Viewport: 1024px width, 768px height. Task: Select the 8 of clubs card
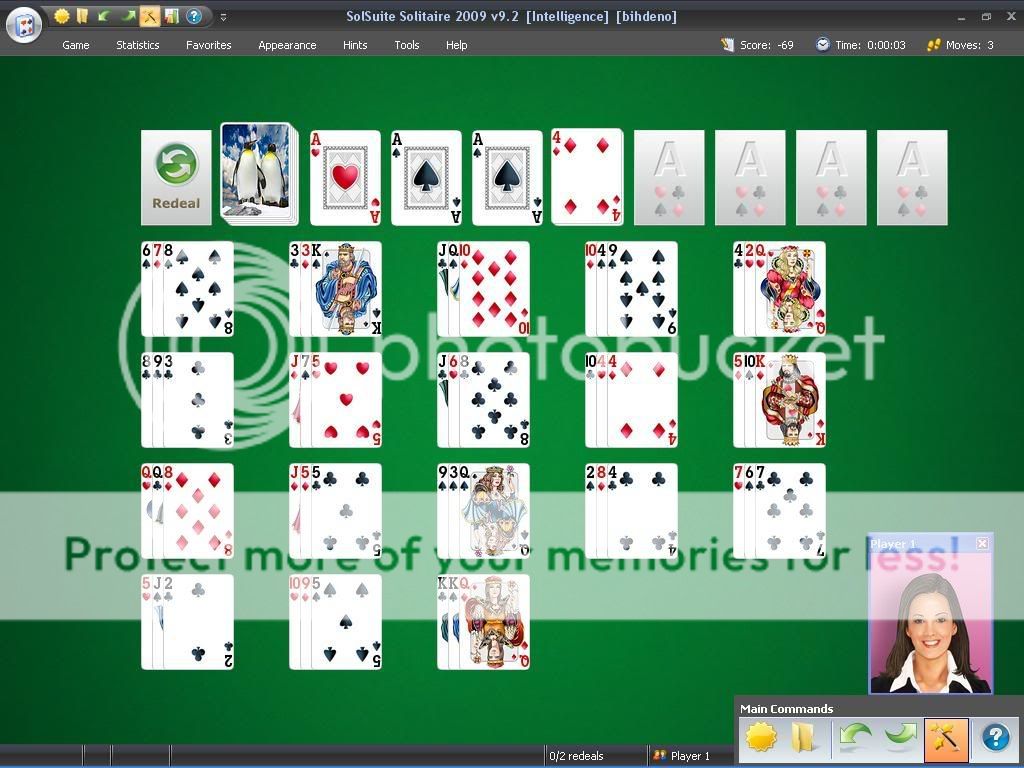494,400
